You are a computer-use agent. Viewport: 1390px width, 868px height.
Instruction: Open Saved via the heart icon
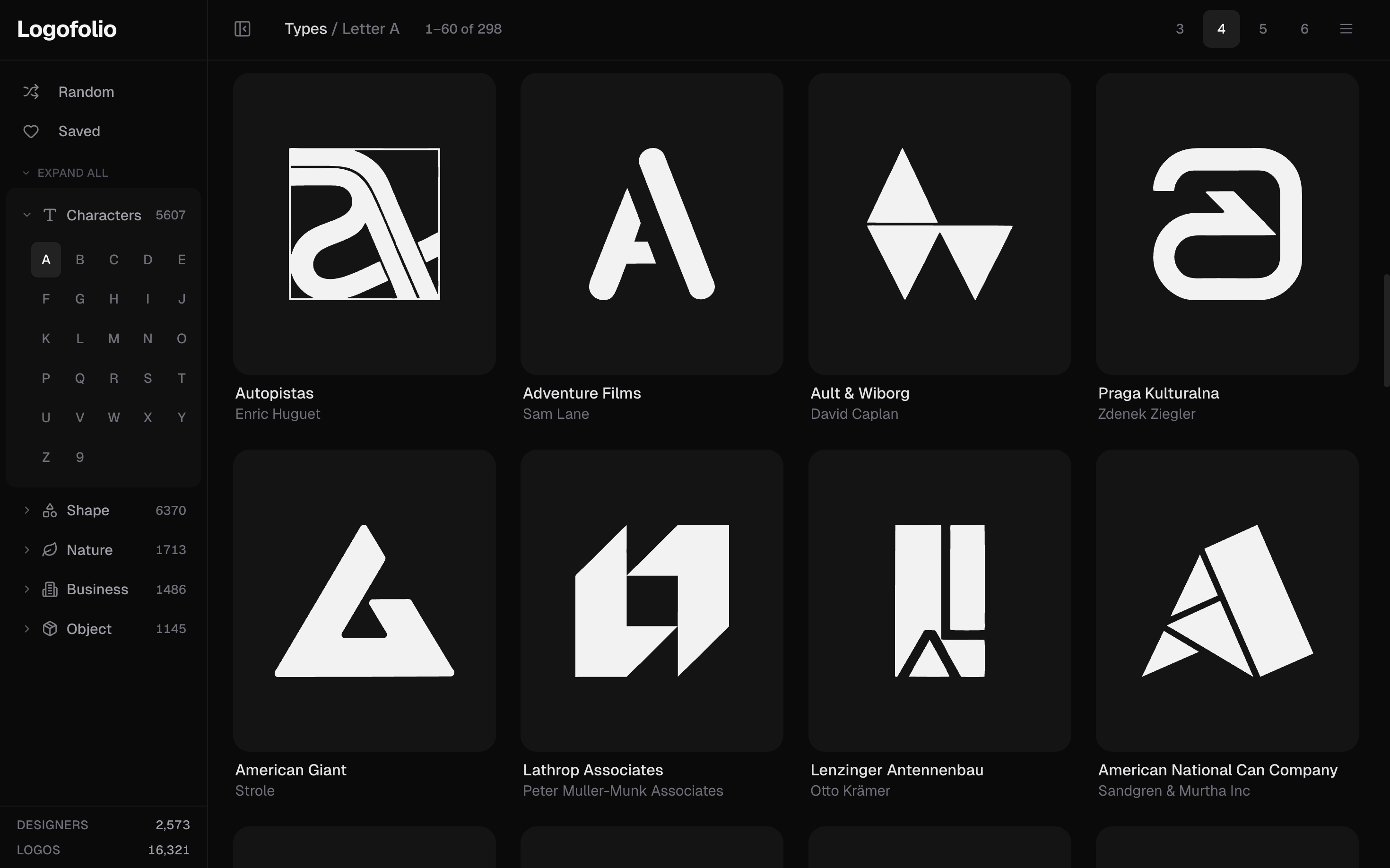tap(31, 131)
